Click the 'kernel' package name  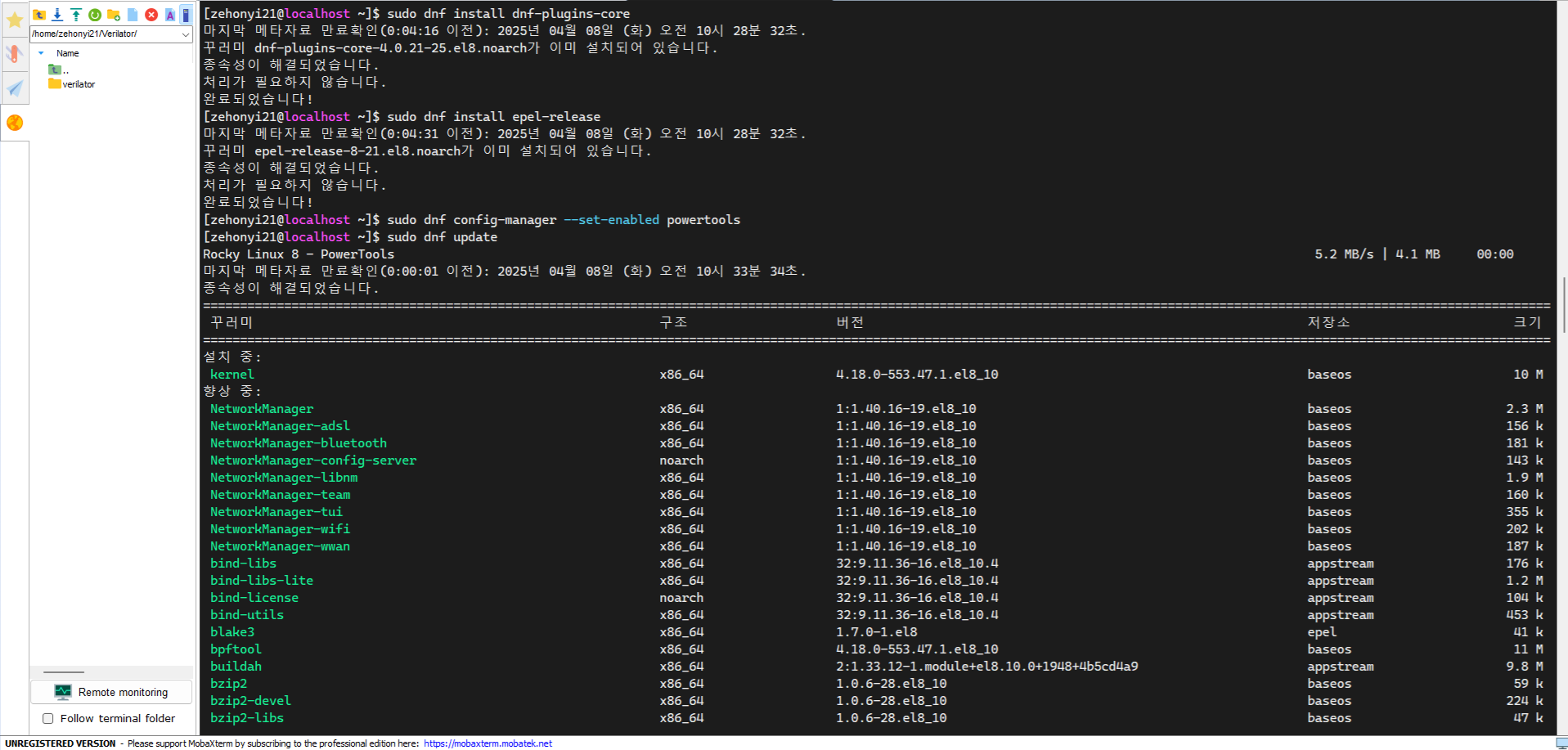click(232, 375)
